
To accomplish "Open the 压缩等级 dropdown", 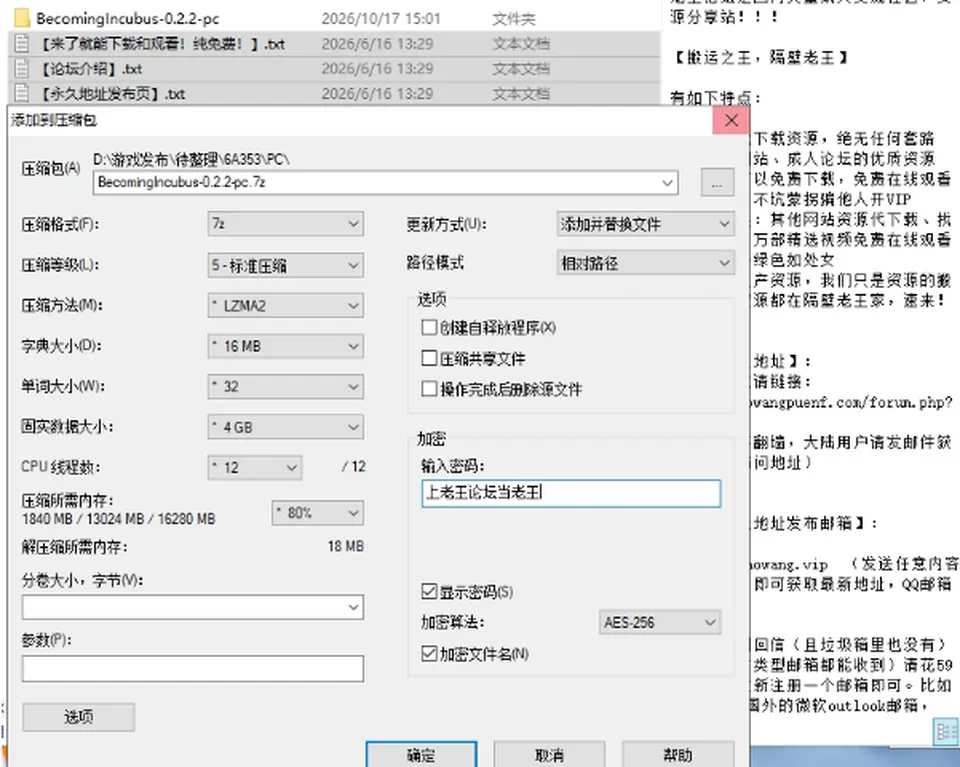I will pyautogui.click(x=285, y=265).
